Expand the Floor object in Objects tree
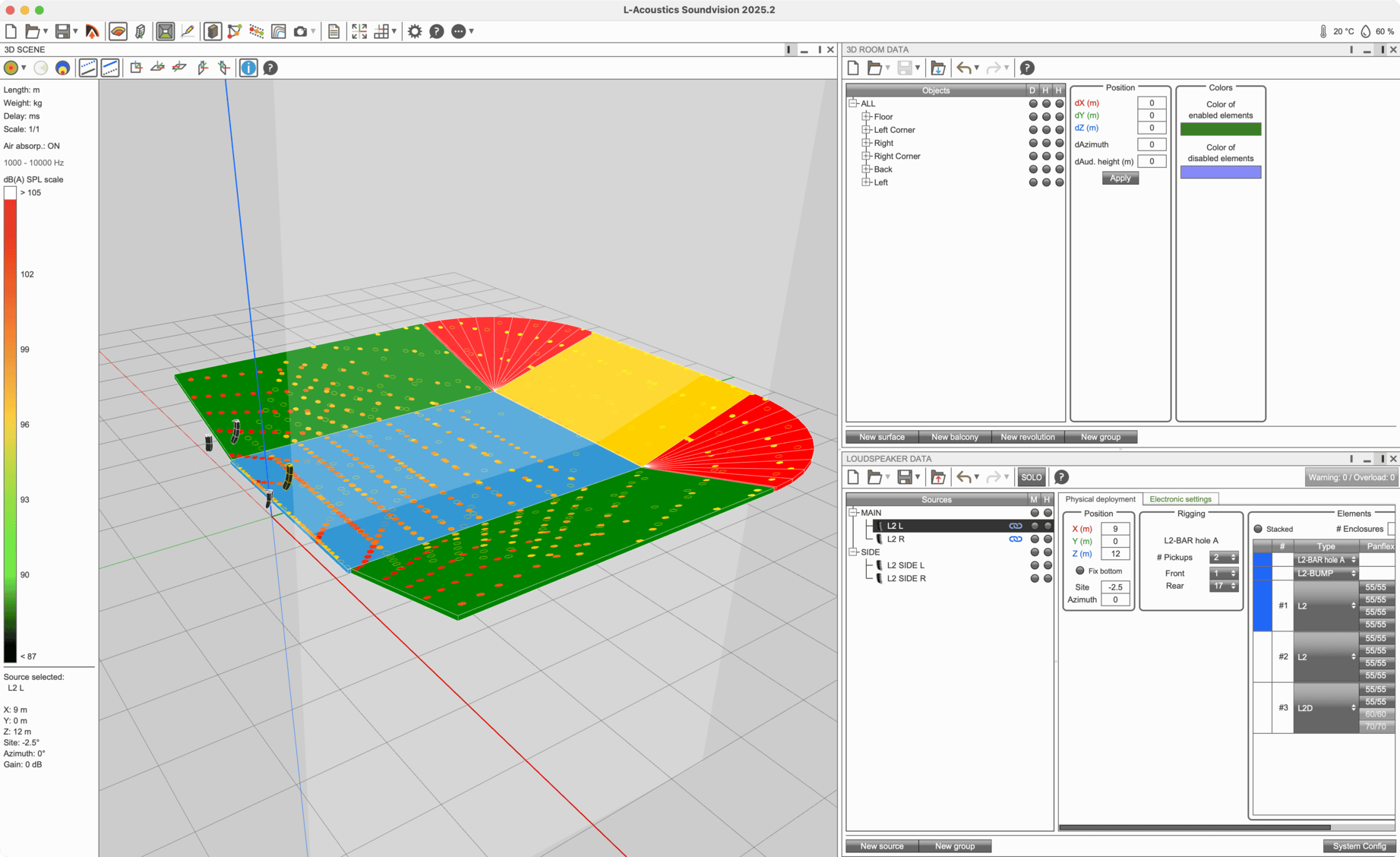The image size is (1400, 857). (x=866, y=116)
